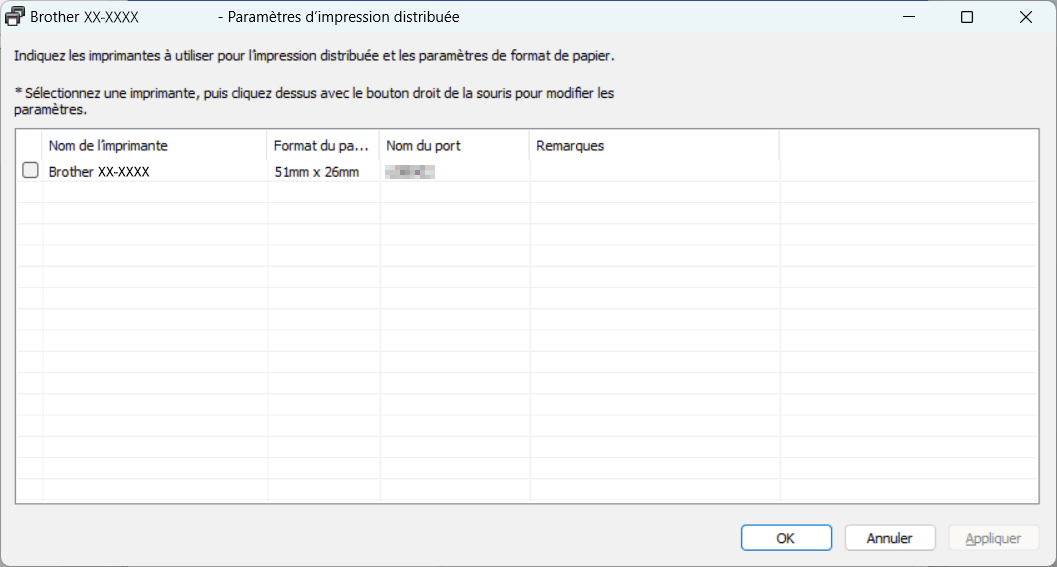The image size is (1057, 567).
Task: Maximize the Paramètres d'impression distribuée window
Action: [967, 17]
